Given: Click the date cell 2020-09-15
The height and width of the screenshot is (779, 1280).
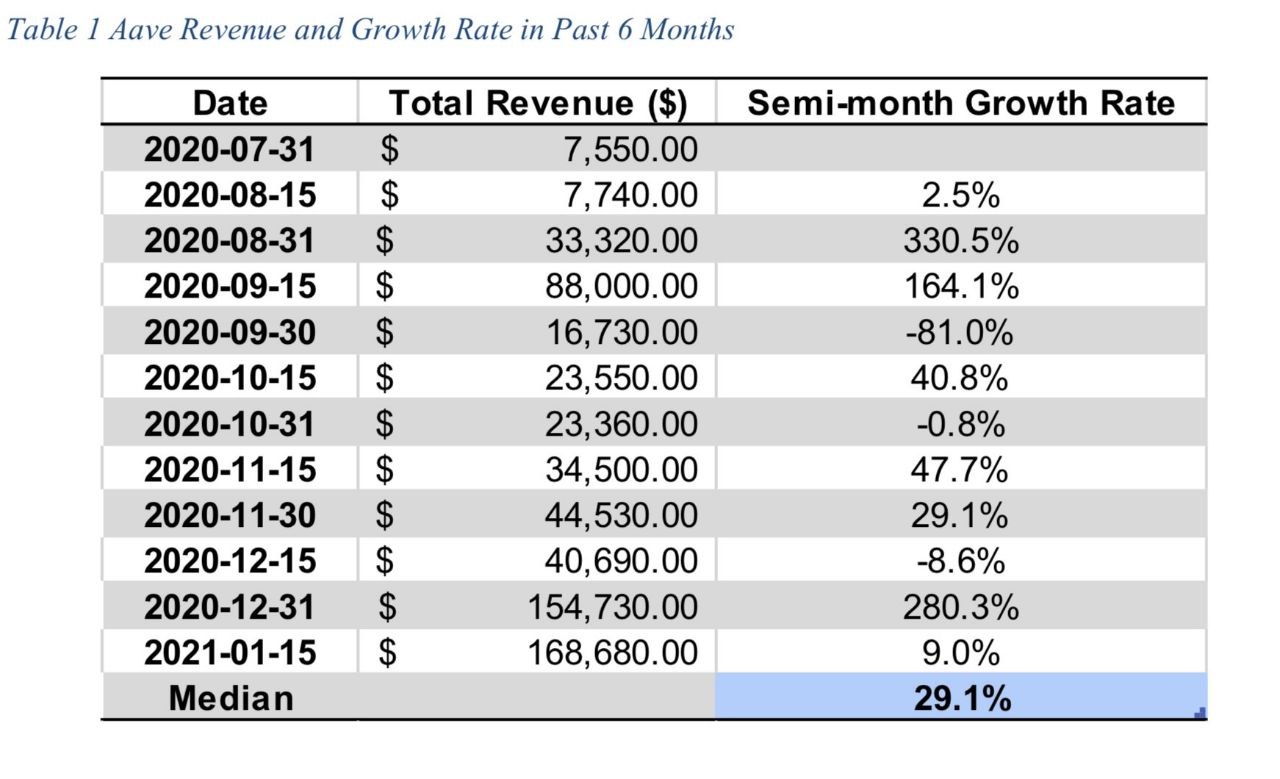Looking at the screenshot, I should [230, 287].
